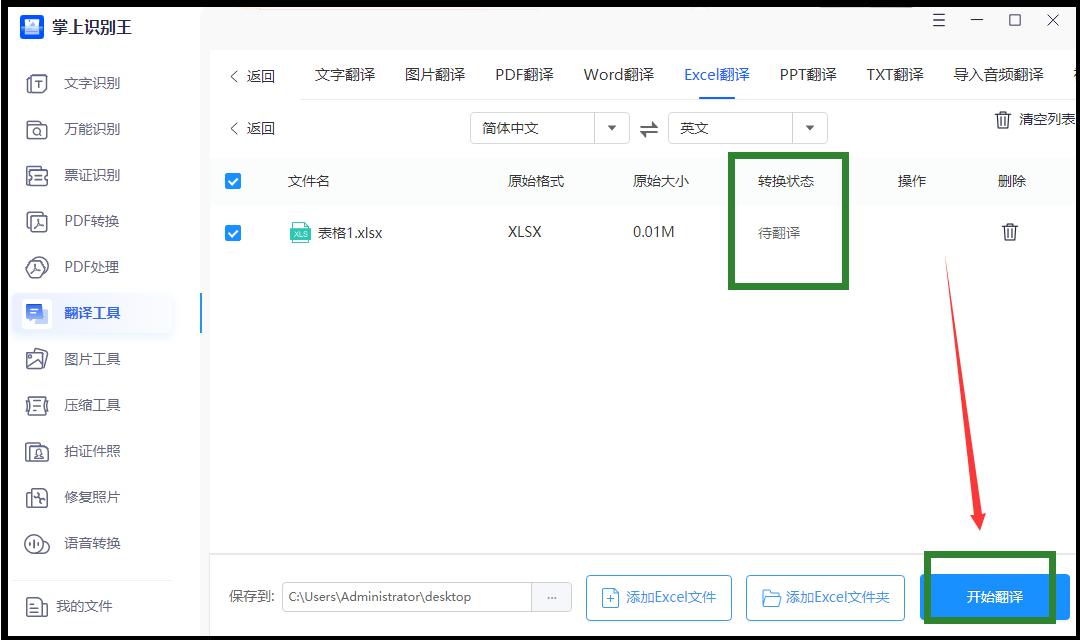Delete 表格1.xlsx using its trash icon
Viewport: 1080px width, 640px height.
click(x=1010, y=231)
